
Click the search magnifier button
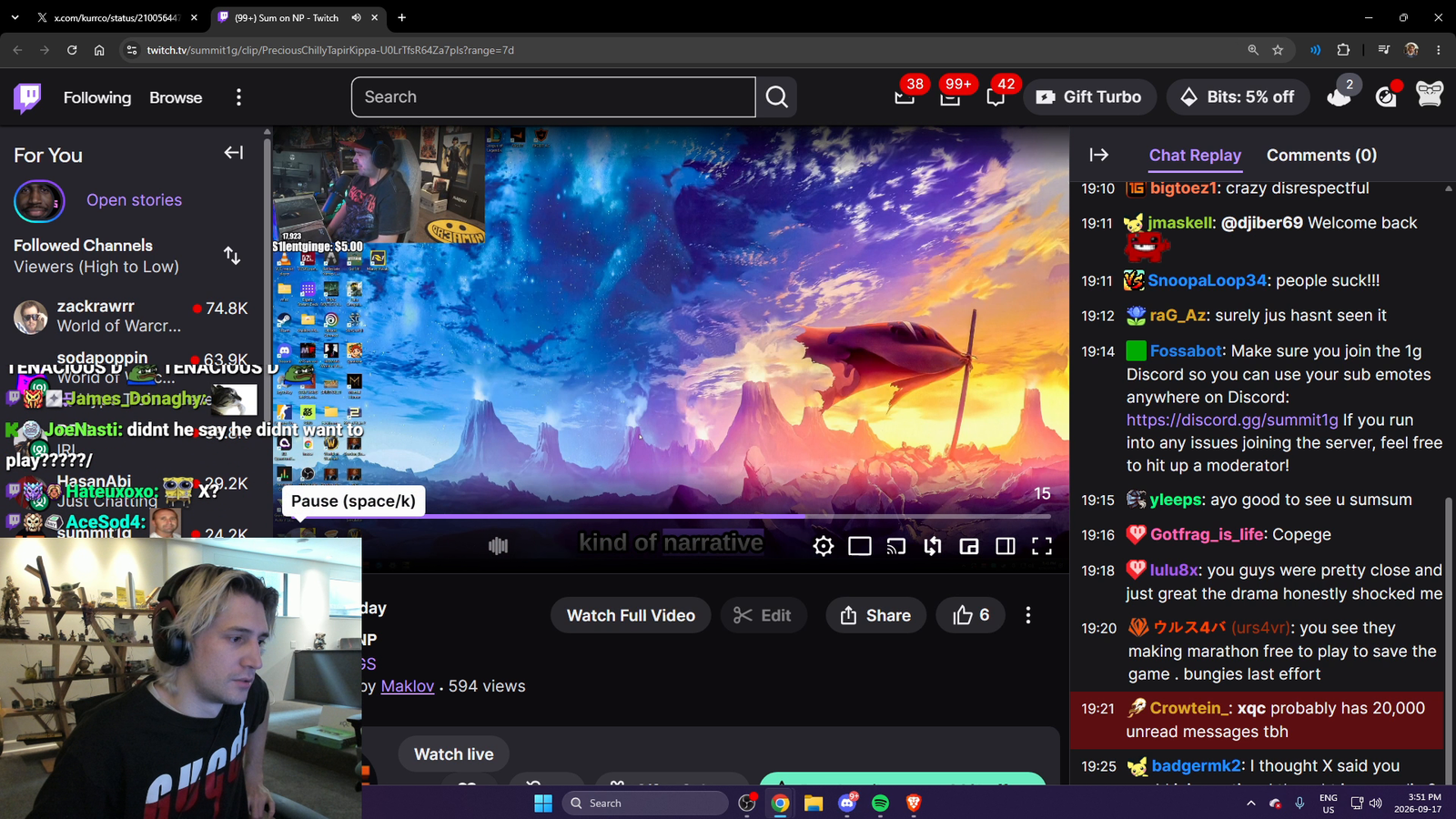776,96
